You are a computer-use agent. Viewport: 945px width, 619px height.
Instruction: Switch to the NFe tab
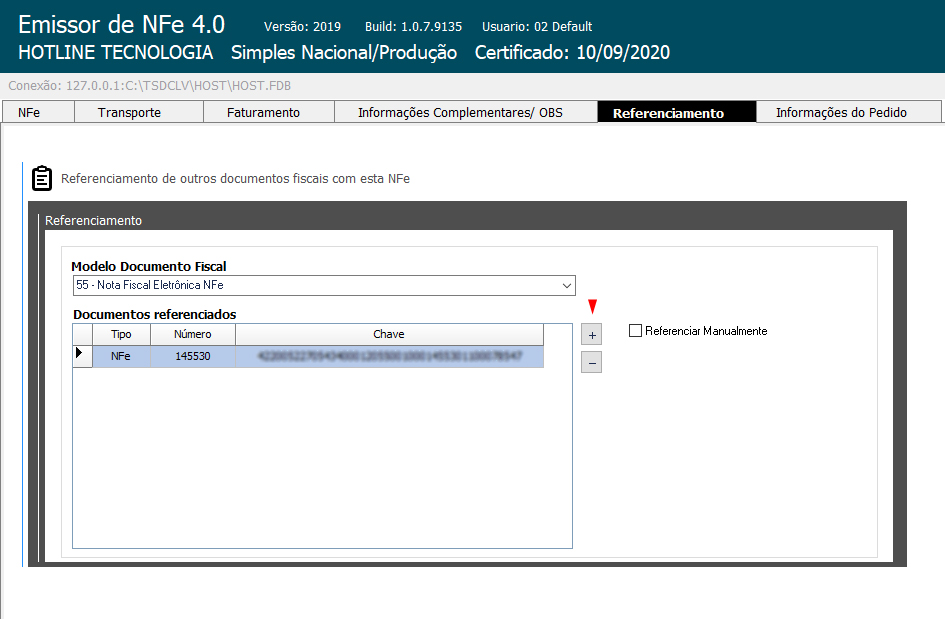(29, 113)
